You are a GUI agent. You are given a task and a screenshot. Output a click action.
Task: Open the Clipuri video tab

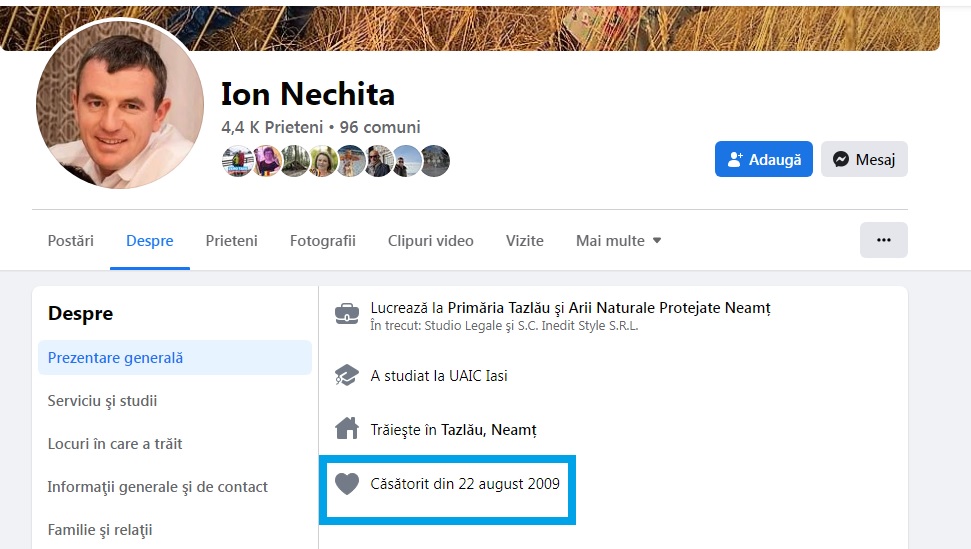[x=431, y=241]
